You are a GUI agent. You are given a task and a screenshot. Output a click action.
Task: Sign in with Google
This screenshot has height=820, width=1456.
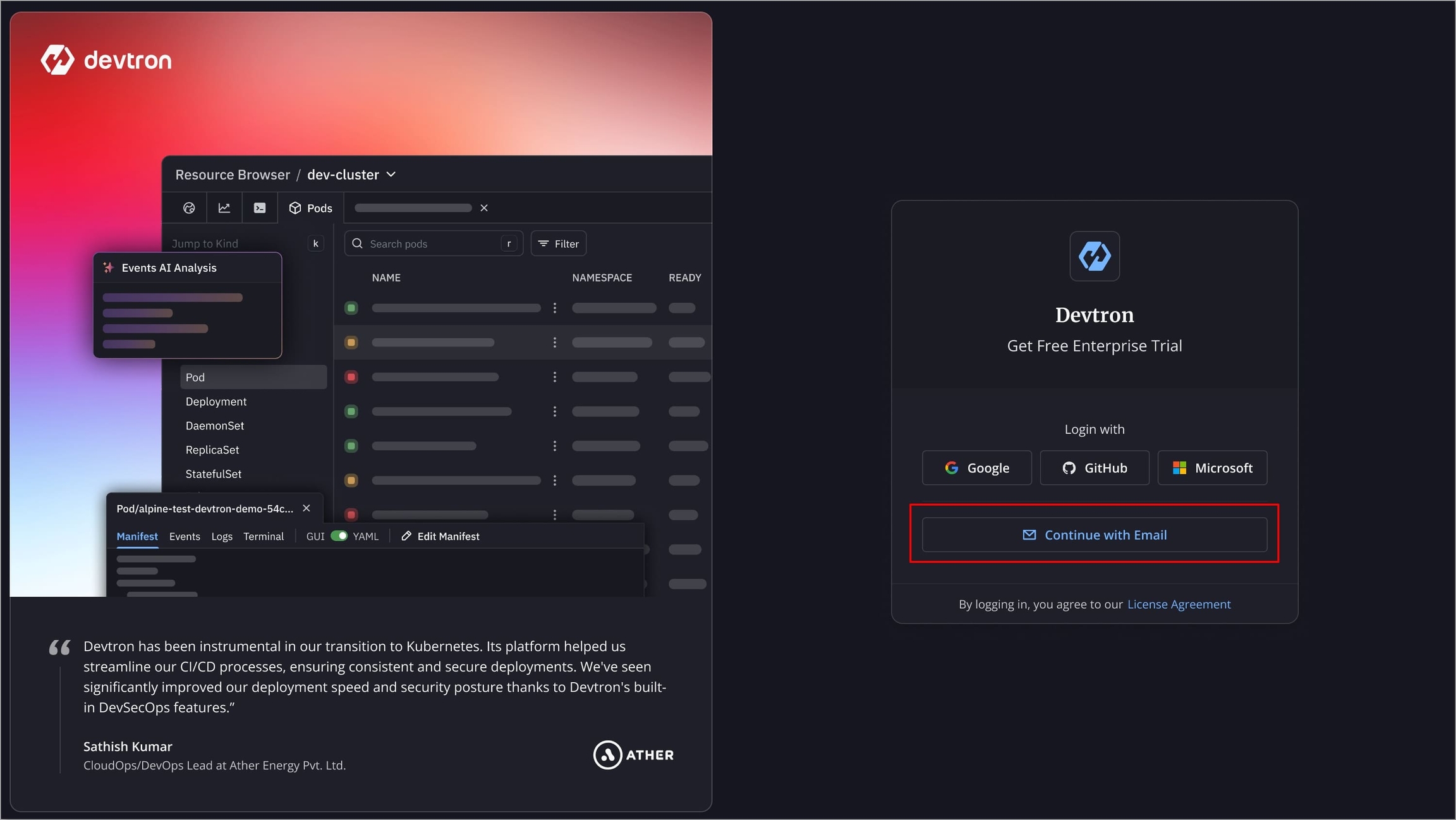(976, 468)
